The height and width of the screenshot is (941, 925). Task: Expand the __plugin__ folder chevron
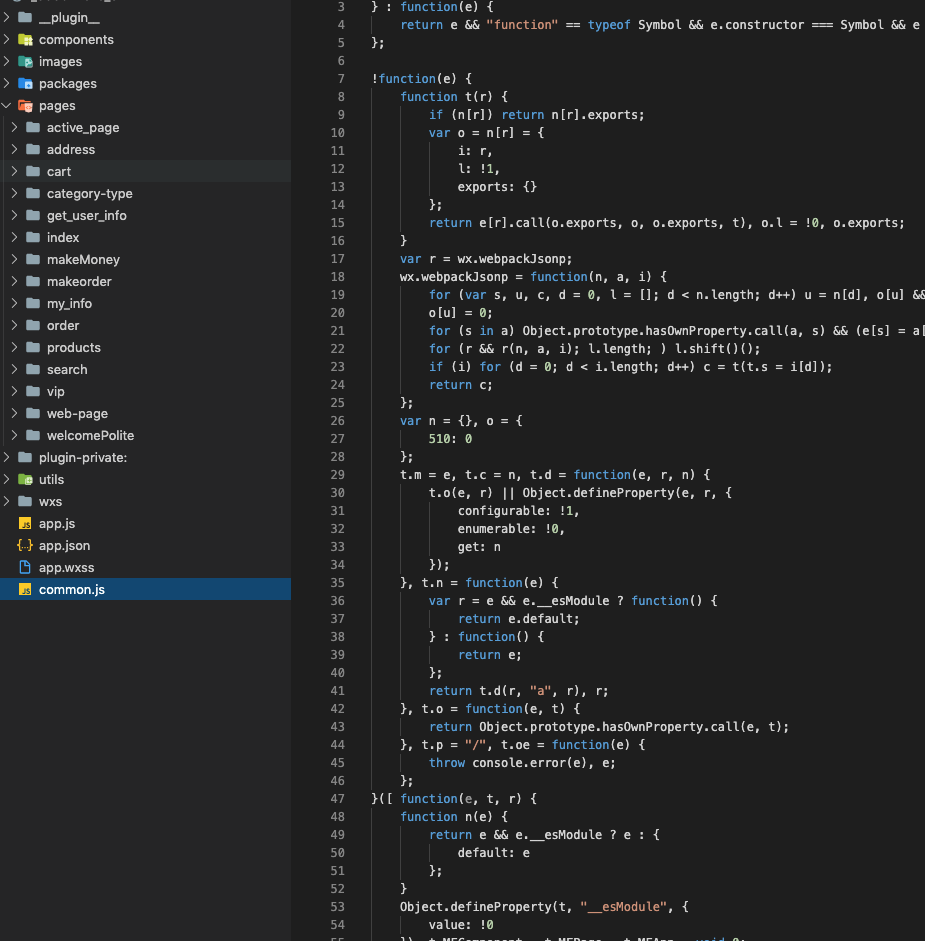point(7,17)
